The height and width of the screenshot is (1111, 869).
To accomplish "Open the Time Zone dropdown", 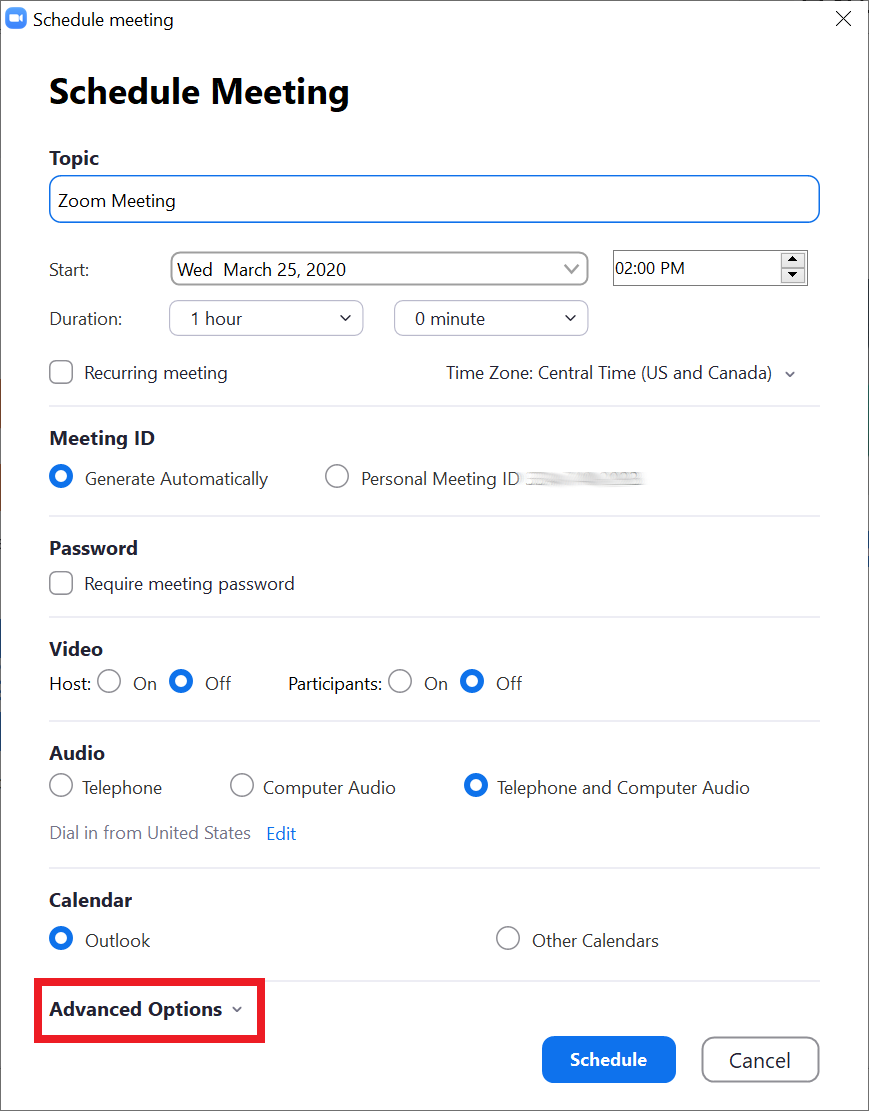I will pos(620,373).
